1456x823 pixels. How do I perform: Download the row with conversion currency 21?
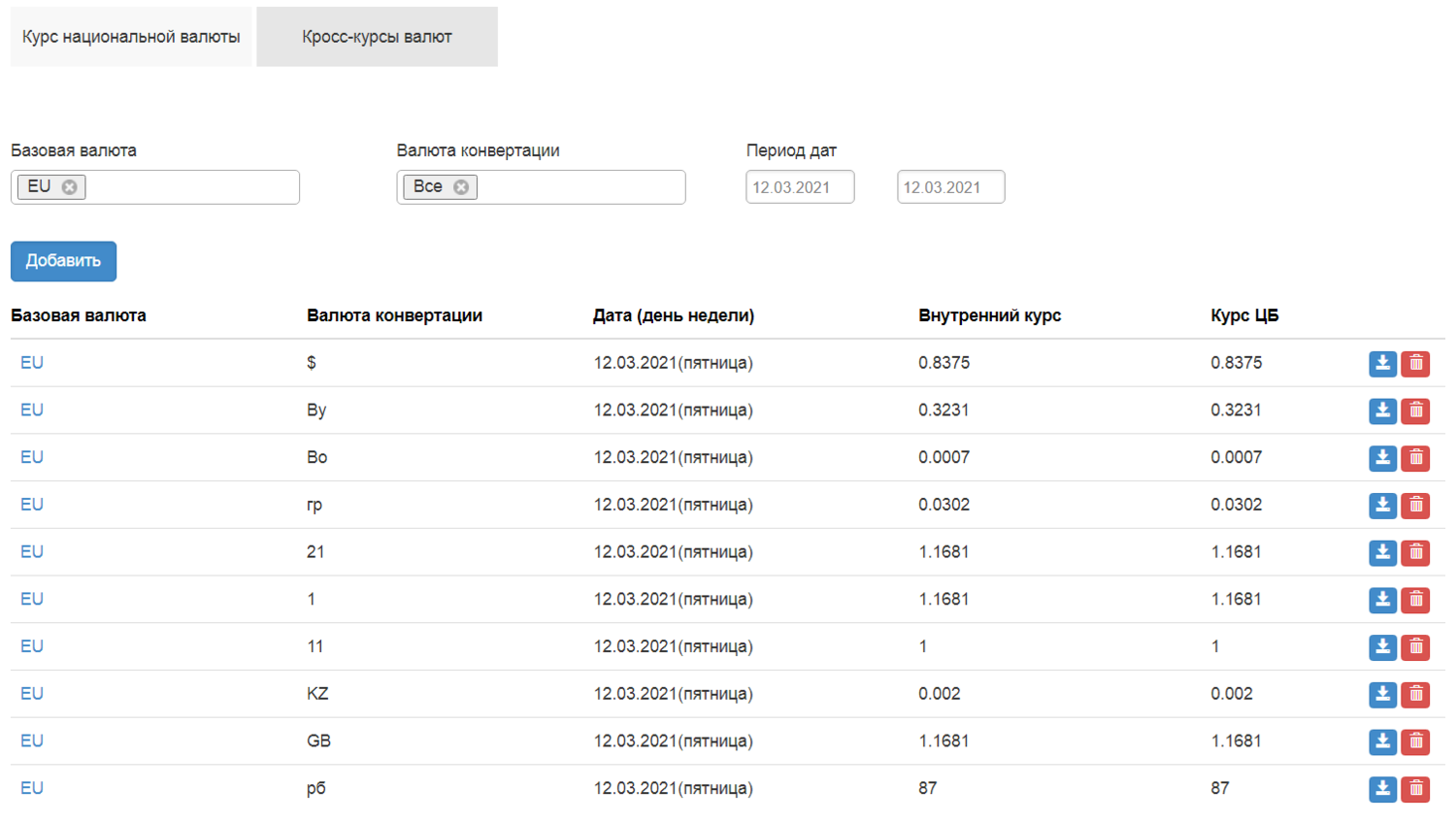click(1382, 552)
